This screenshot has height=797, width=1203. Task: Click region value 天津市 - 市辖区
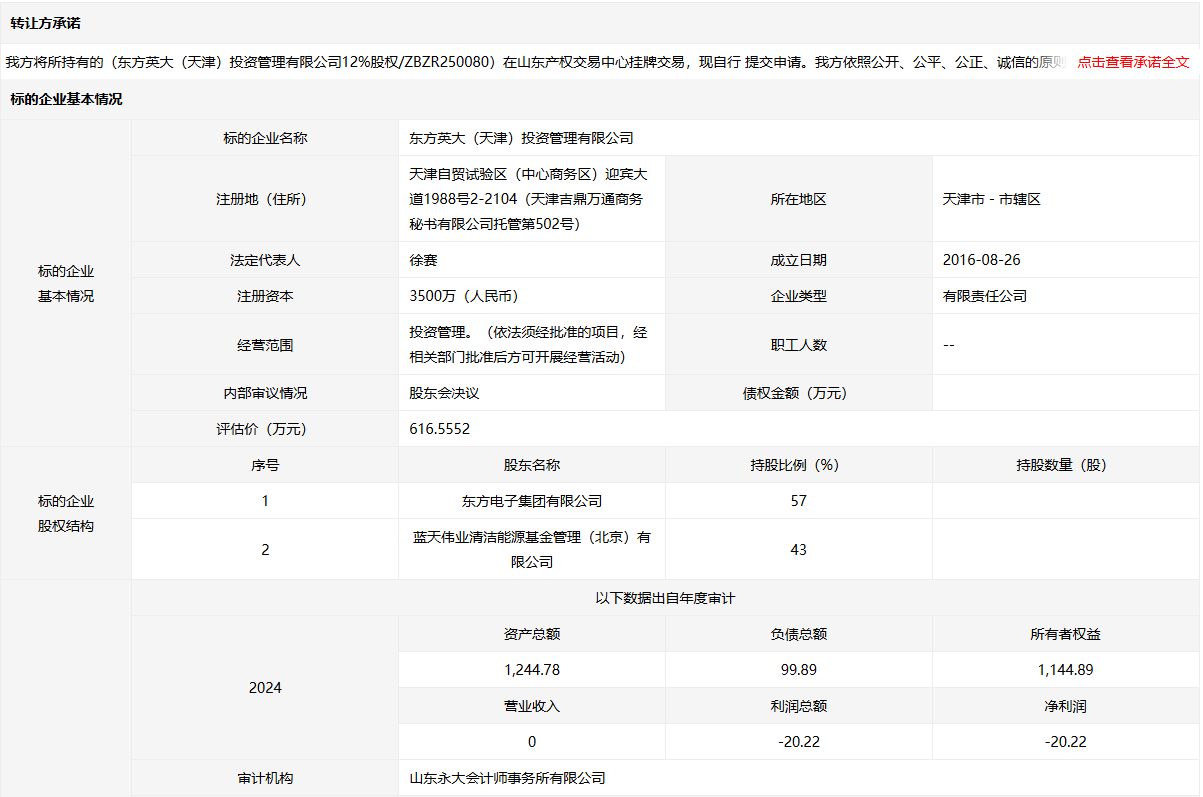click(991, 199)
